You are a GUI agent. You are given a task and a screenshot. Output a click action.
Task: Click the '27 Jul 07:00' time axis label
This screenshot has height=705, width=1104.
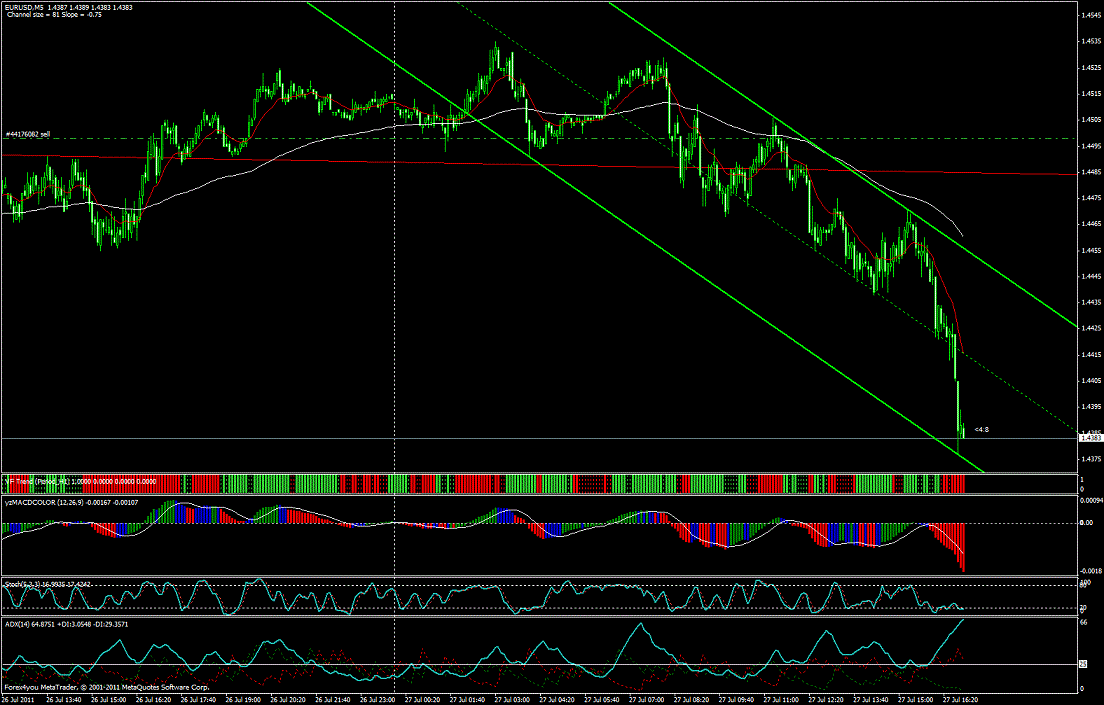646,700
